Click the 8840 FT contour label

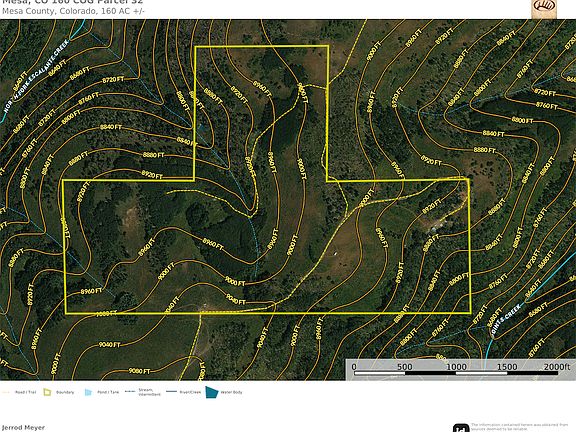pos(111,127)
